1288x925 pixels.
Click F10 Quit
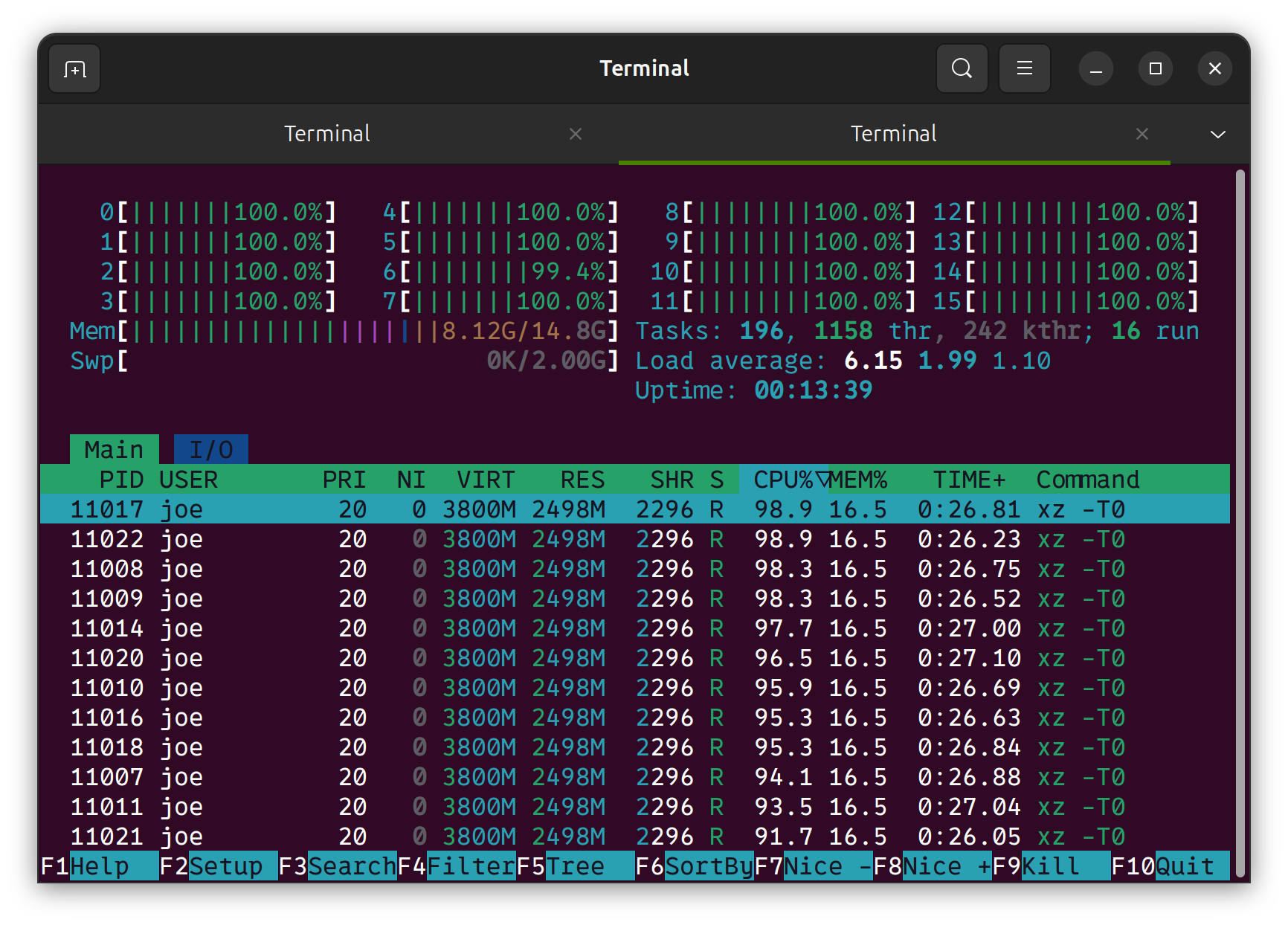click(x=1171, y=866)
